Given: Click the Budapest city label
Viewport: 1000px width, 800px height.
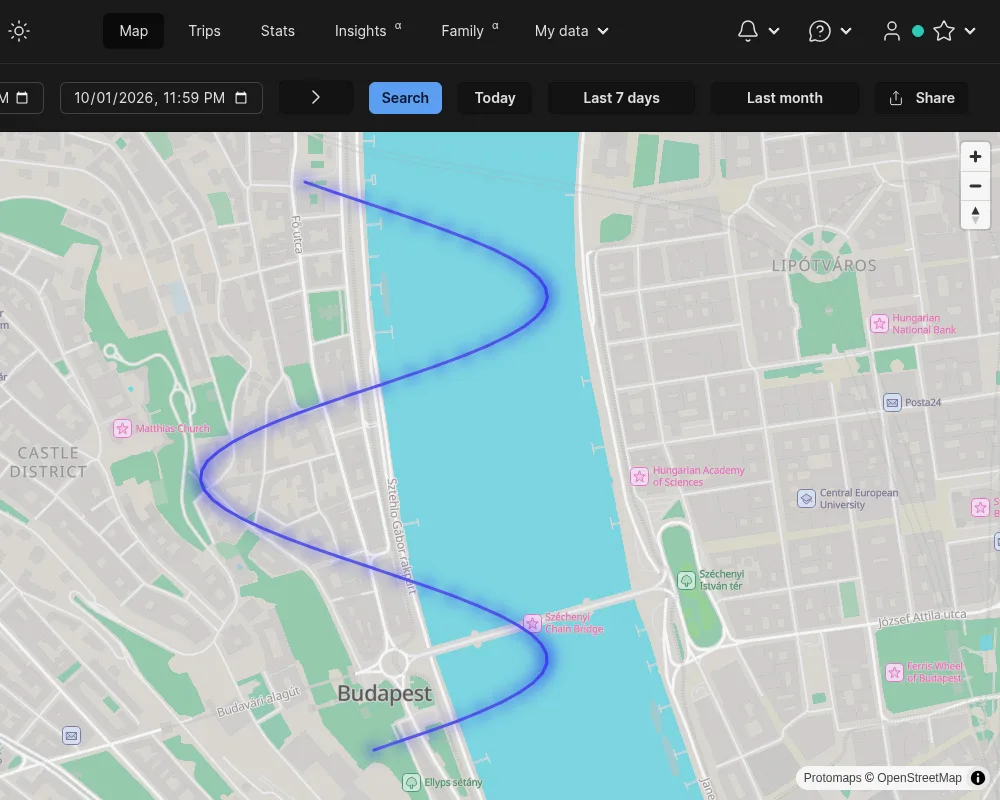Looking at the screenshot, I should pyautogui.click(x=385, y=693).
